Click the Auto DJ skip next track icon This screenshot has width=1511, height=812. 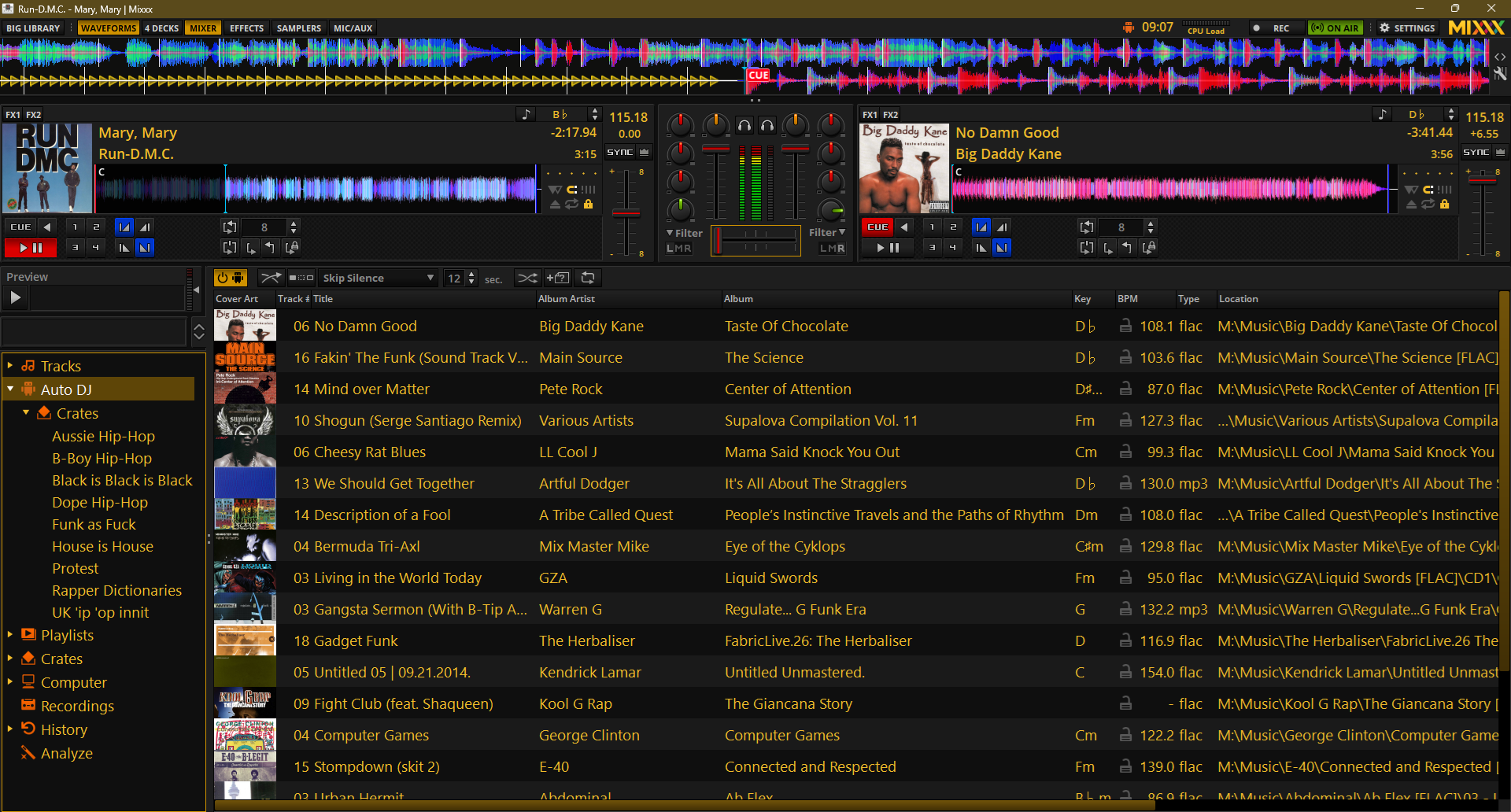pos(301,278)
